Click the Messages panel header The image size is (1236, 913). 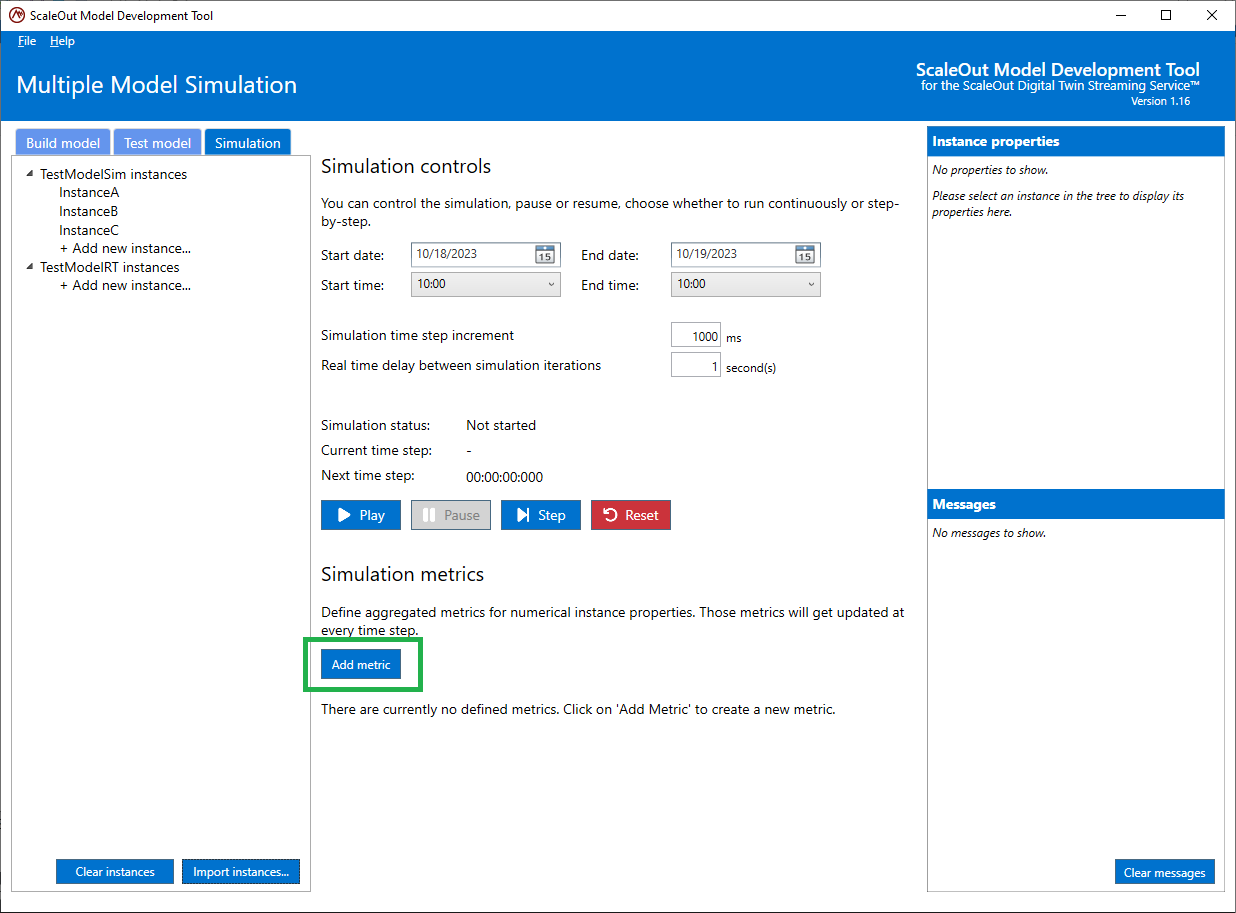[1076, 504]
